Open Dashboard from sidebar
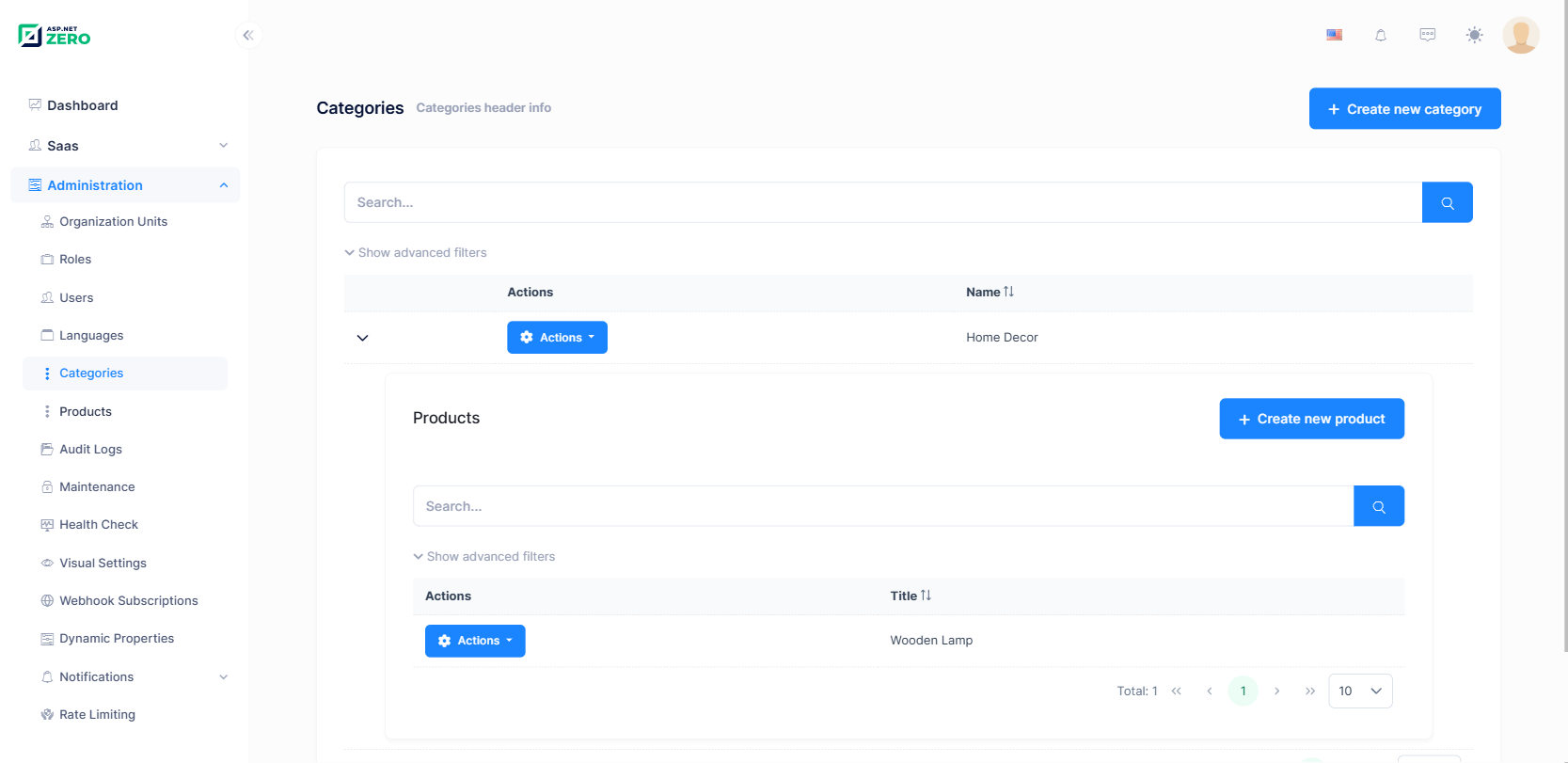This screenshot has width=1568, height=763. point(83,105)
